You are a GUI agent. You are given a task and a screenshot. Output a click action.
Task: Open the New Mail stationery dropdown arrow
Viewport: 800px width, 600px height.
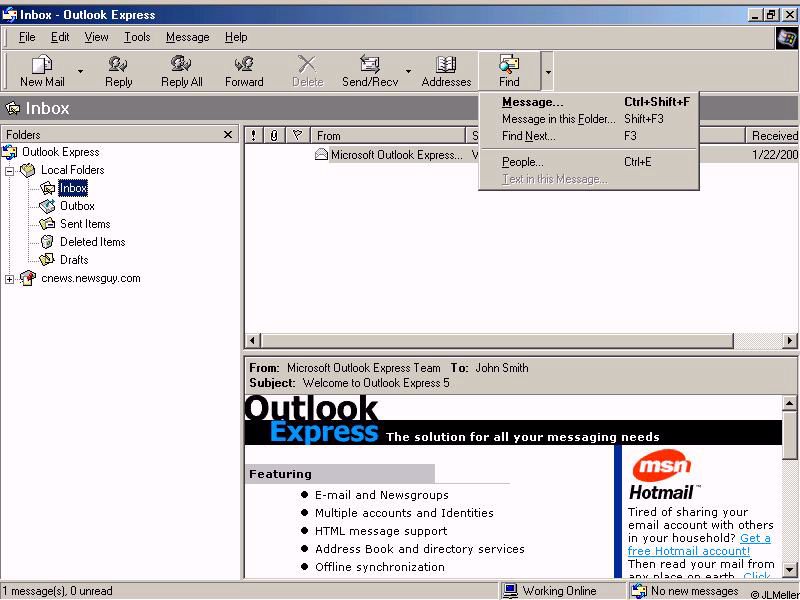pyautogui.click(x=81, y=72)
